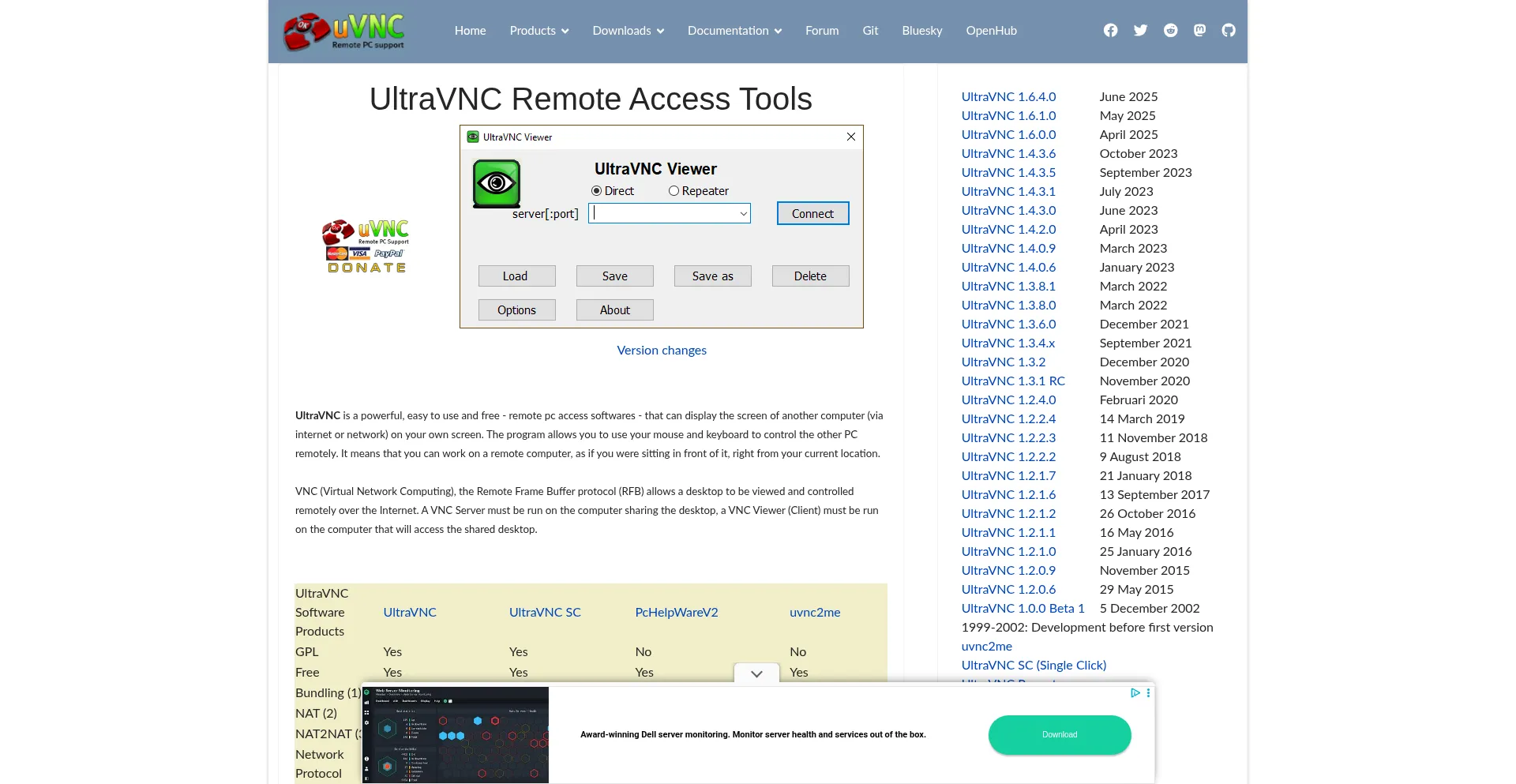
Task: Click inside the server[:port] input field
Action: (663, 213)
